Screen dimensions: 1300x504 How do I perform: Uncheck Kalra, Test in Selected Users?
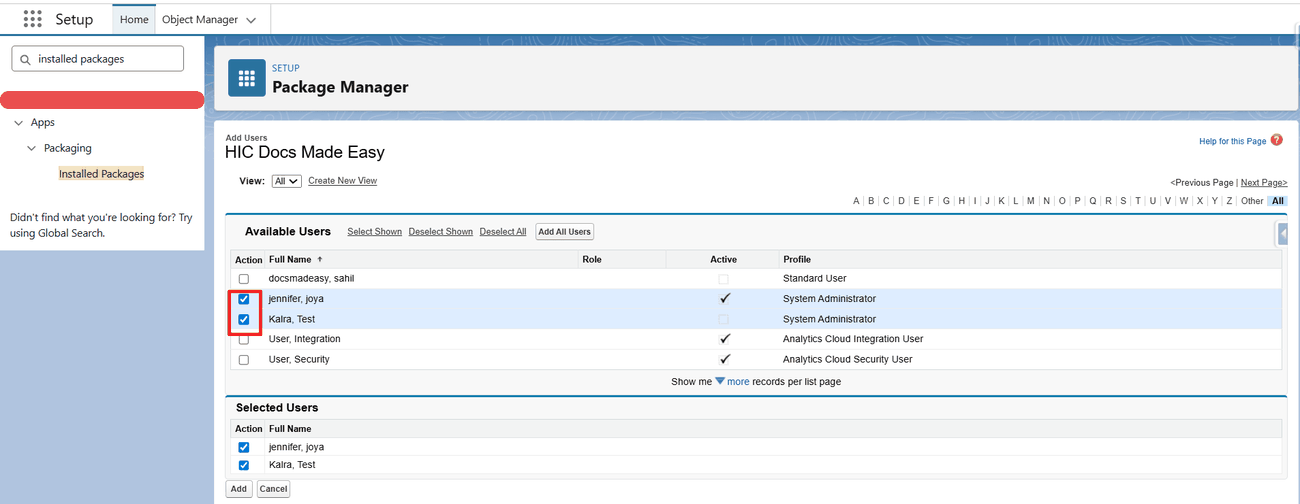point(244,465)
